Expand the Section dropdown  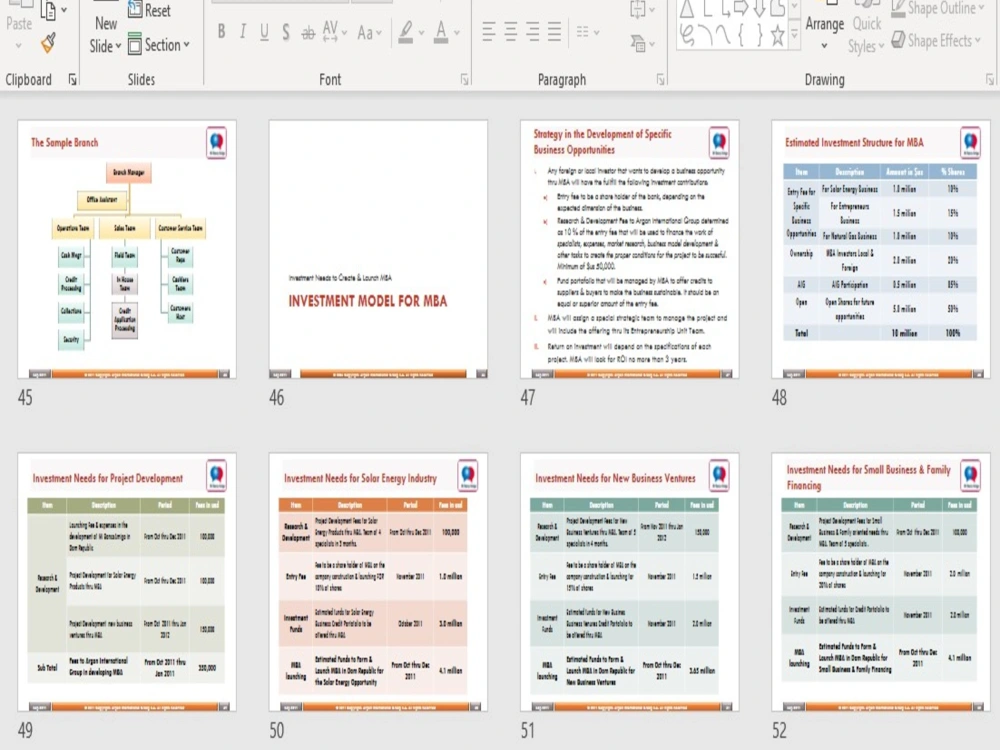tap(159, 45)
